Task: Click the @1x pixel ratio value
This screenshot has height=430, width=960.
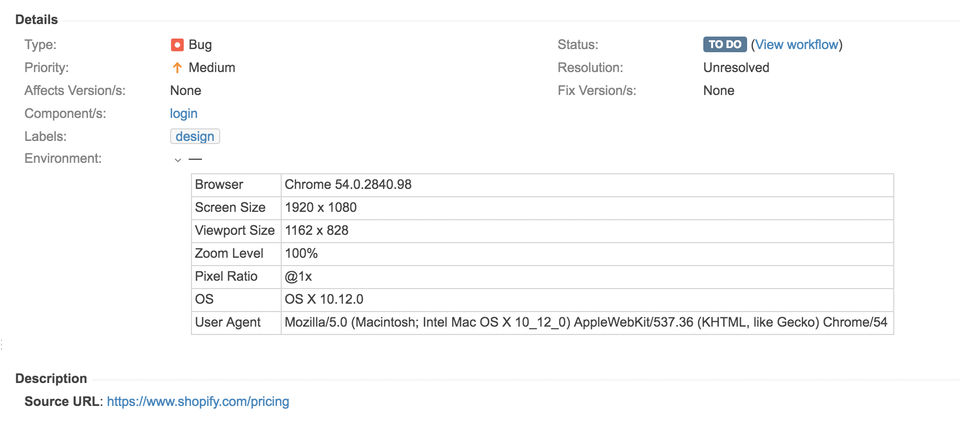Action: pos(299,277)
